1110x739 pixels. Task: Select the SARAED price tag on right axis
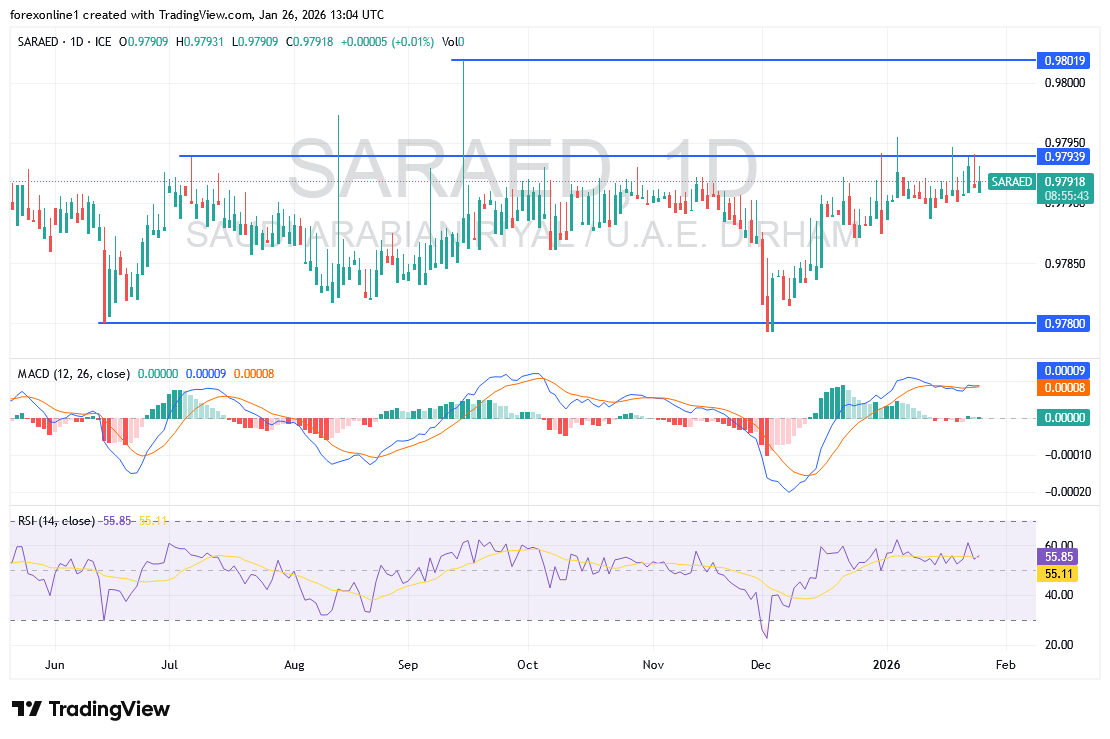[x=1012, y=182]
